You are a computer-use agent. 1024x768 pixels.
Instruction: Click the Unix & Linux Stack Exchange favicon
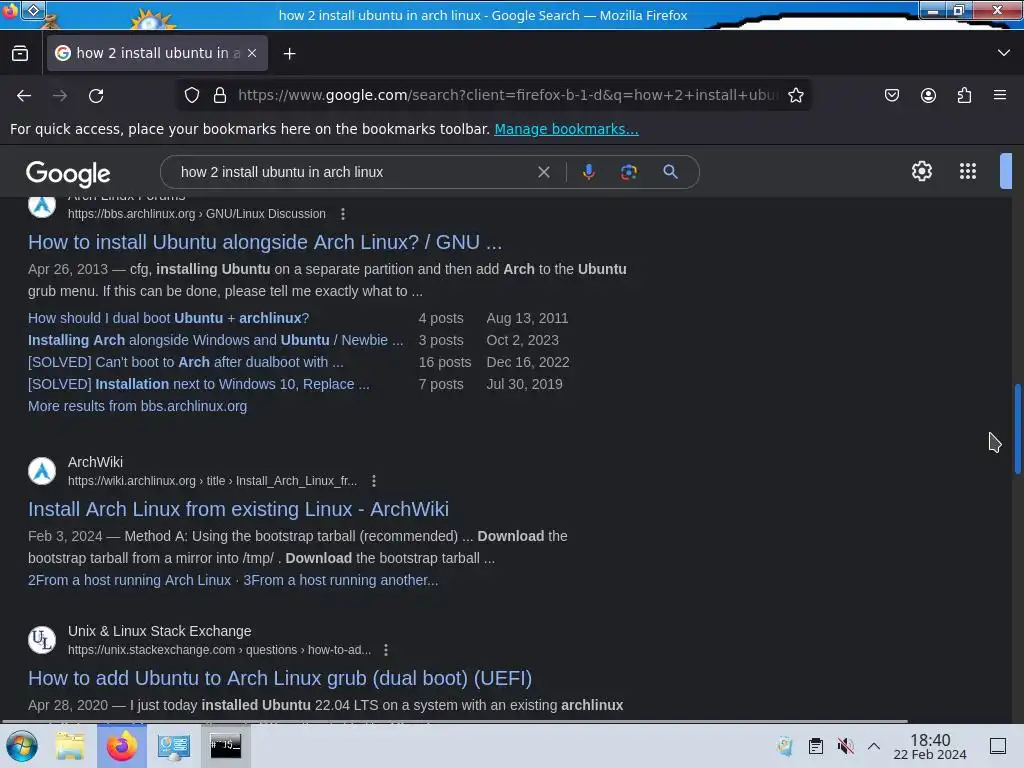pyautogui.click(x=42, y=640)
